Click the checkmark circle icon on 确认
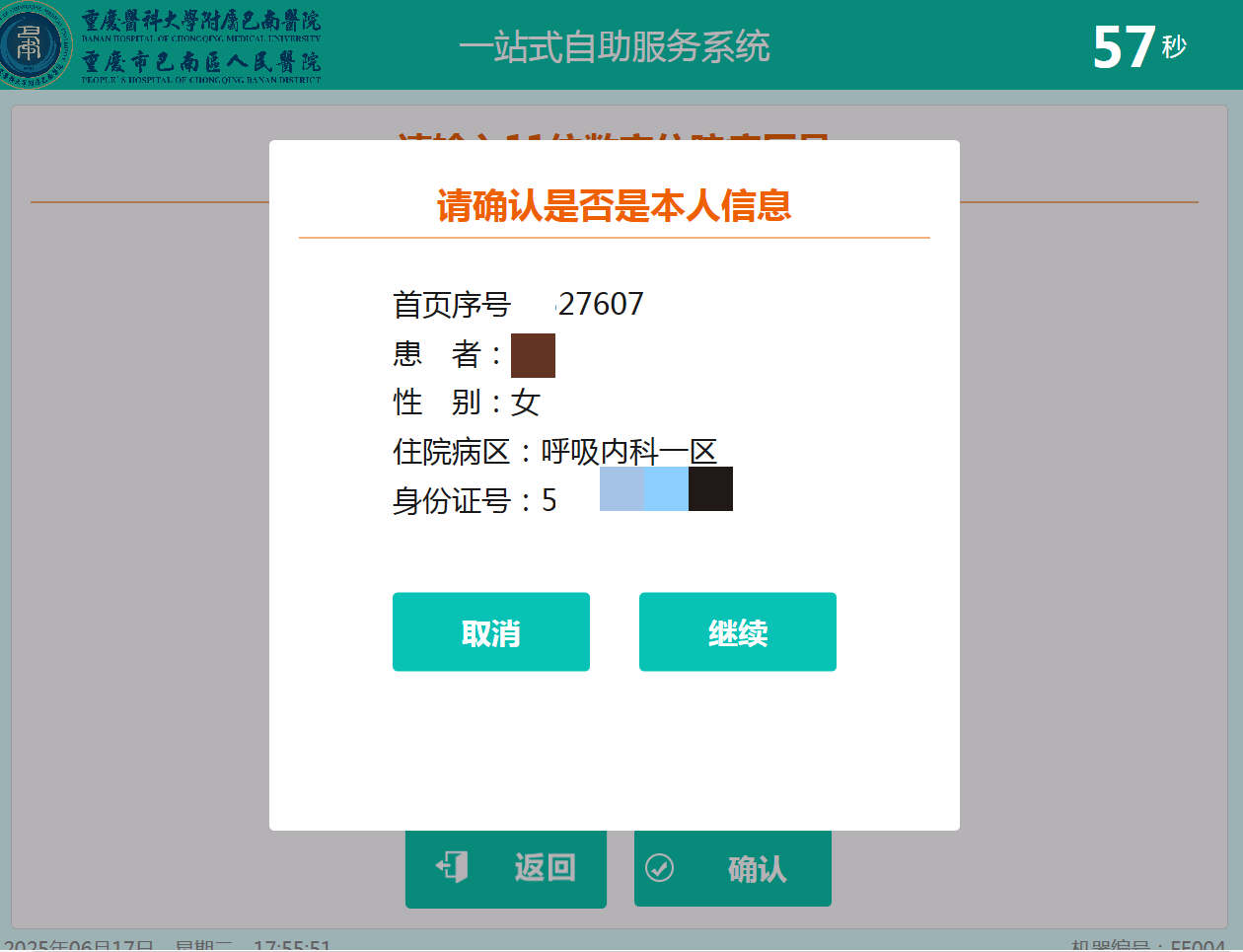 click(659, 868)
